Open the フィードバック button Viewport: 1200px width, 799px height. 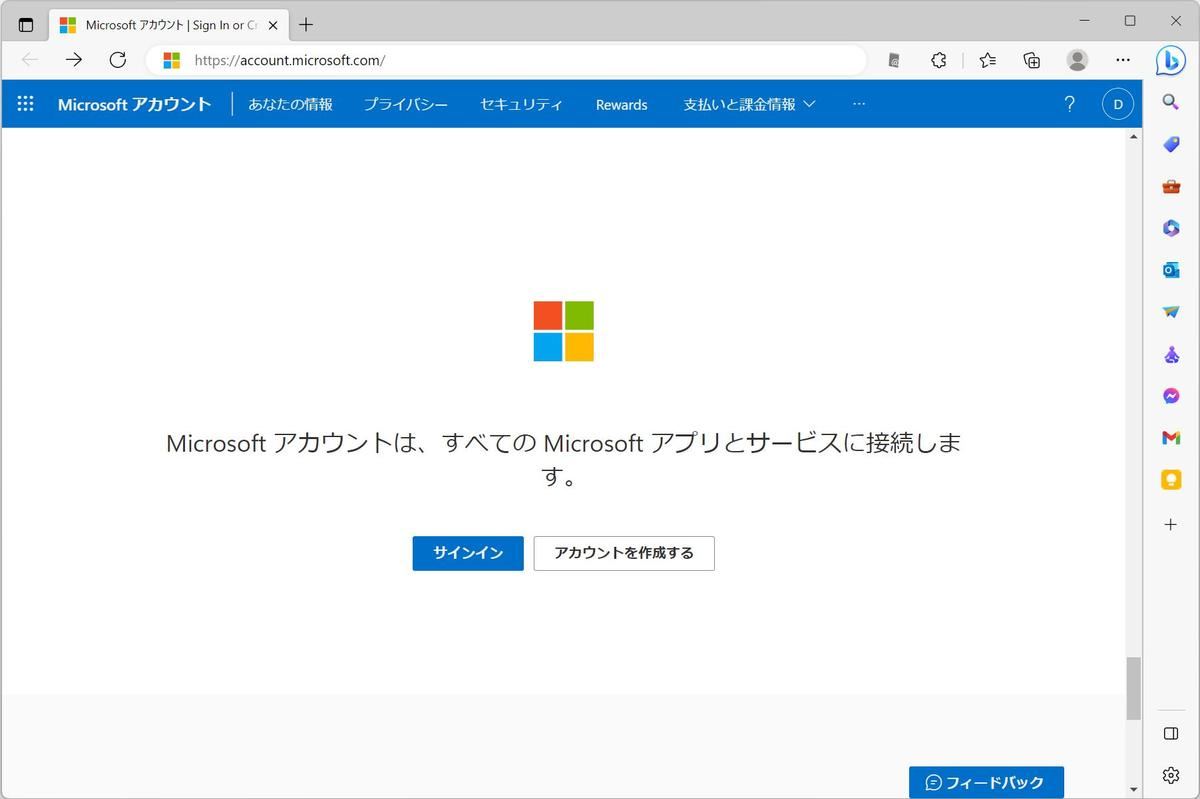[x=986, y=782]
